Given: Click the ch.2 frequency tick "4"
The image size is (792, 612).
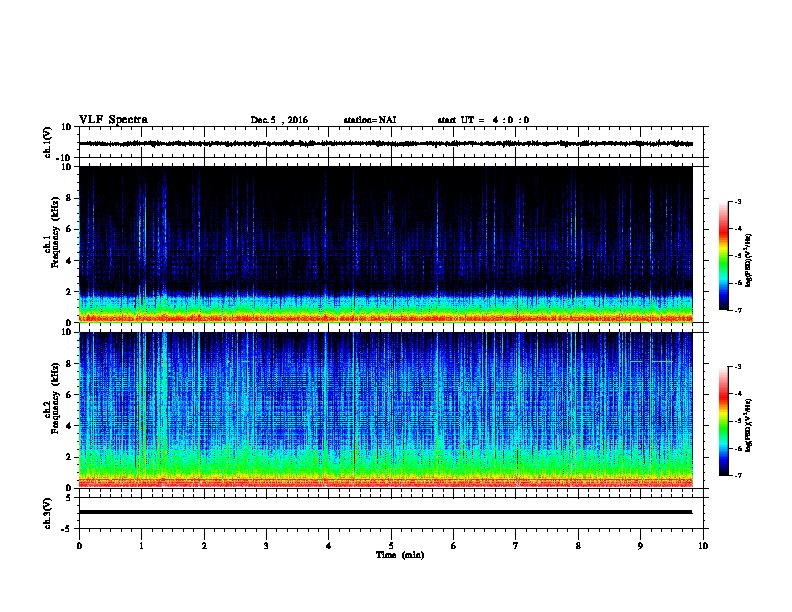Looking at the screenshot, I should coord(69,426).
